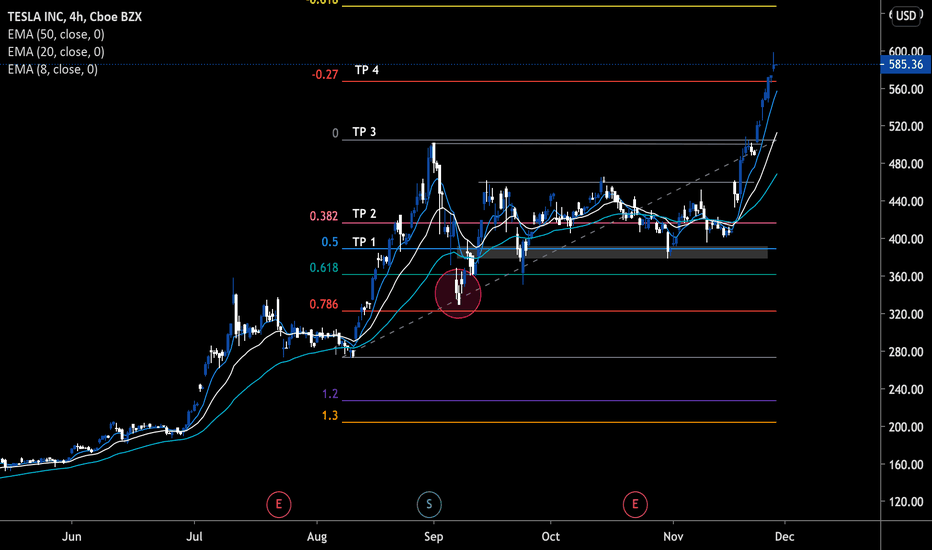Image resolution: width=932 pixels, height=550 pixels.
Task: Click the 360.00 price axis label
Action: 905,277
